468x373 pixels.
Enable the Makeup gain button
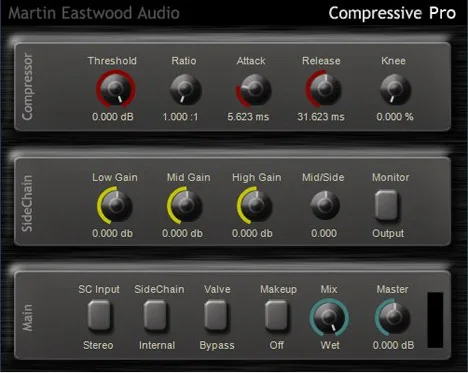click(x=276, y=315)
